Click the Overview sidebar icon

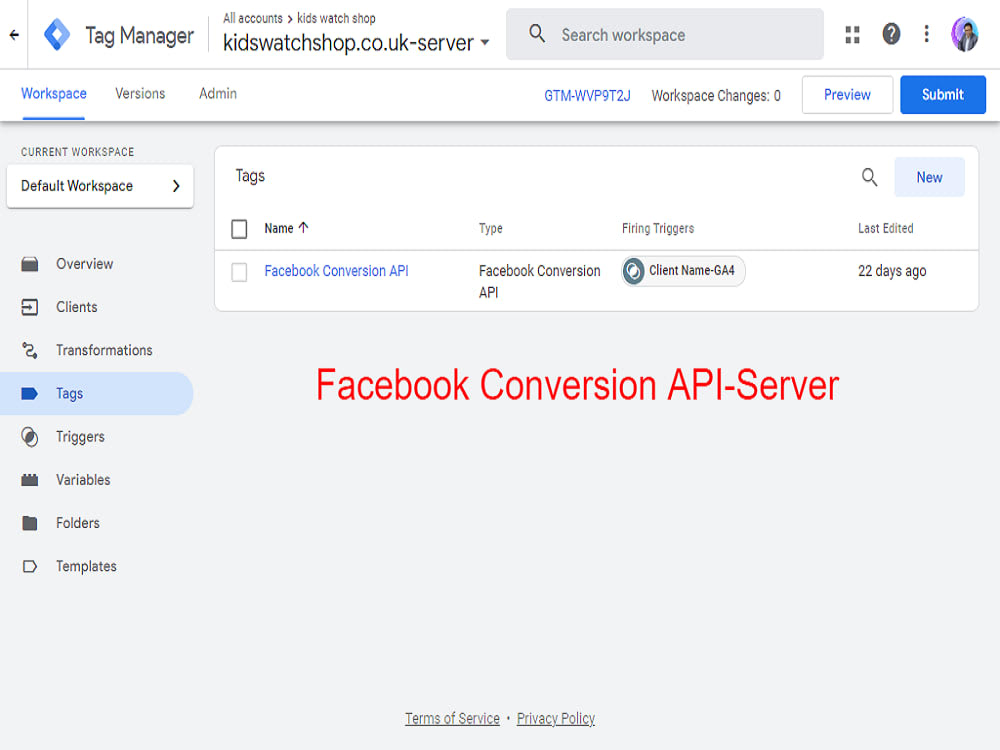pos(29,264)
